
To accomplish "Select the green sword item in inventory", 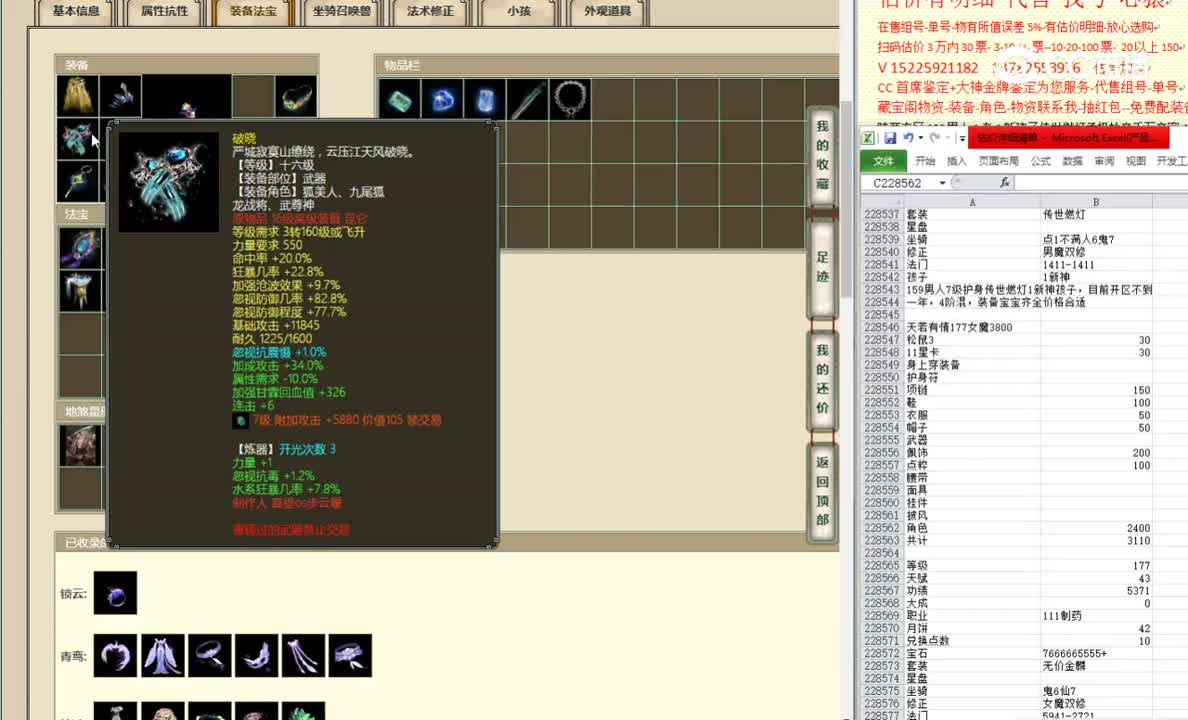I will click(x=527, y=100).
